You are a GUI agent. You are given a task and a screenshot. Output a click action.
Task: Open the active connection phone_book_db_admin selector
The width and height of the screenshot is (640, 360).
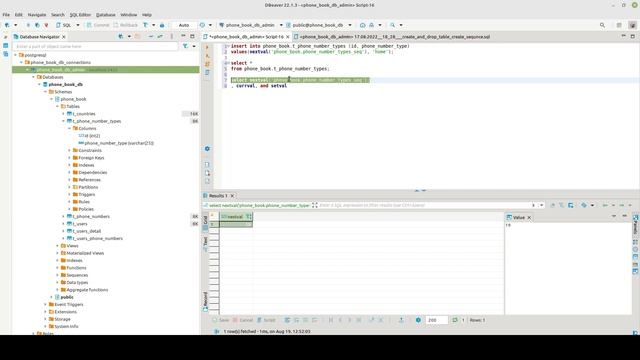coord(250,25)
